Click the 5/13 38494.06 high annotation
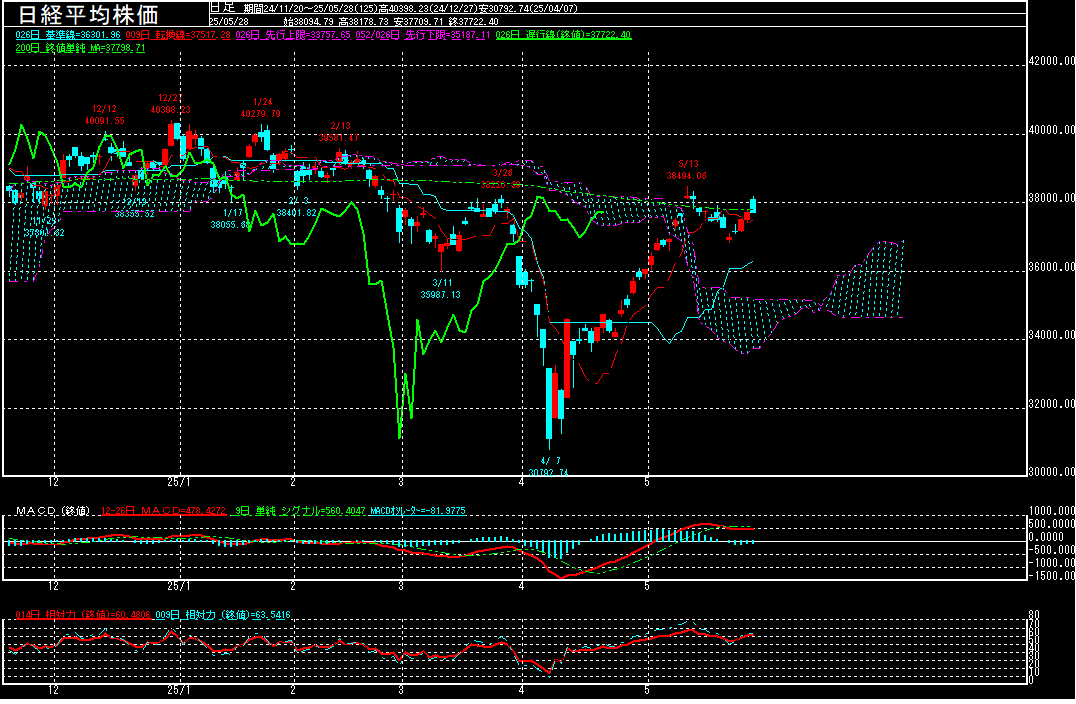 (686, 169)
